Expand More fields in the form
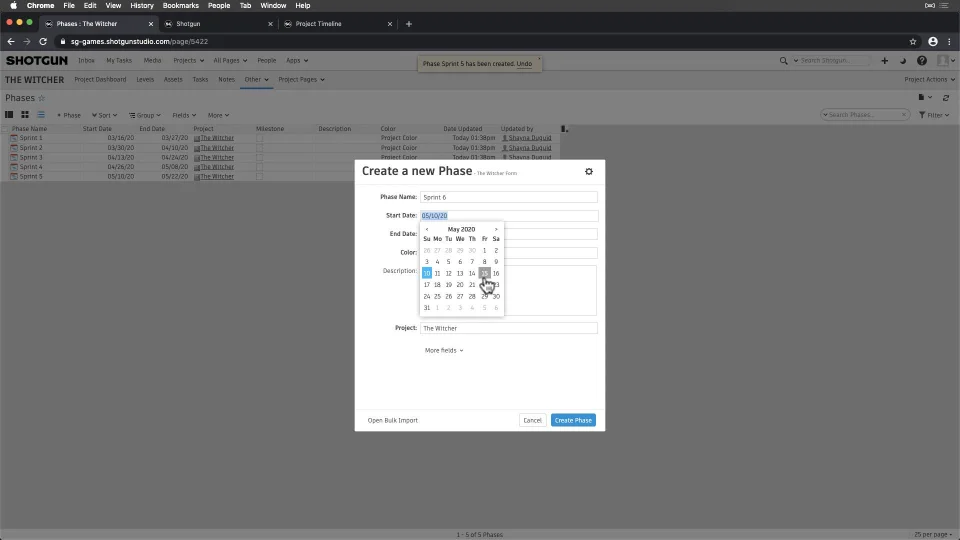Image resolution: width=960 pixels, height=540 pixels. click(444, 350)
